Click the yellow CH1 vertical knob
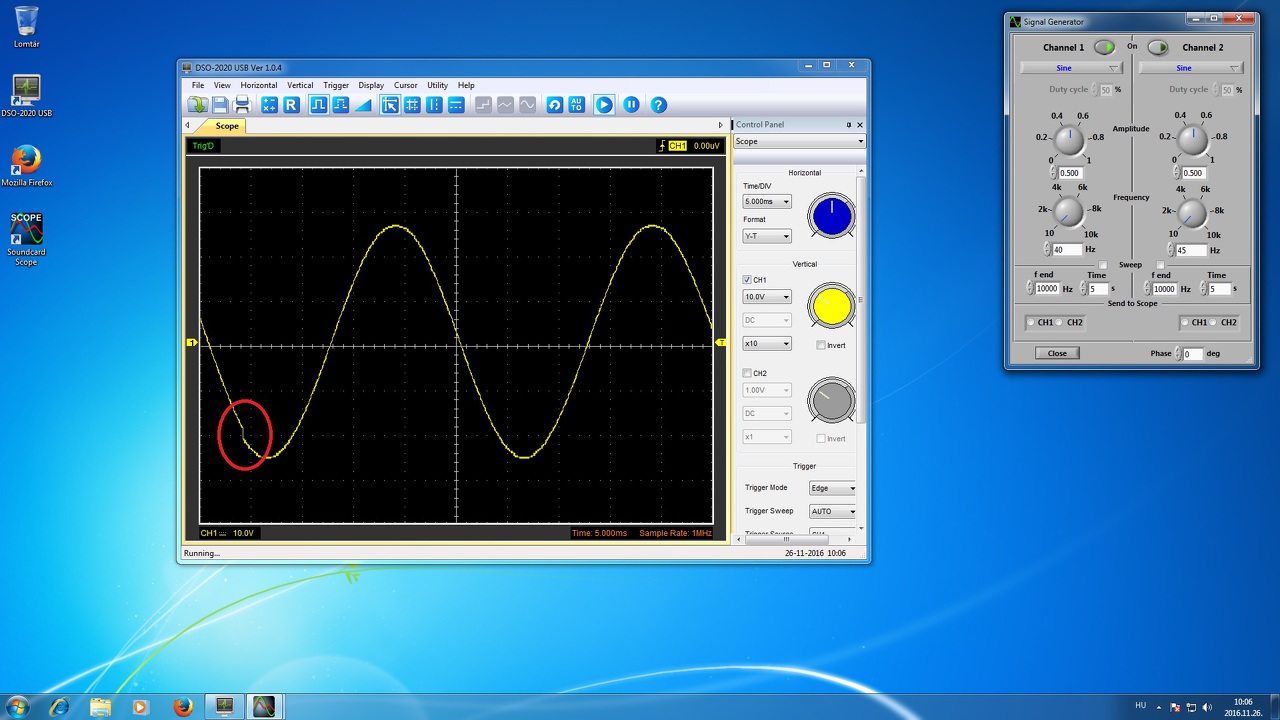 831,307
